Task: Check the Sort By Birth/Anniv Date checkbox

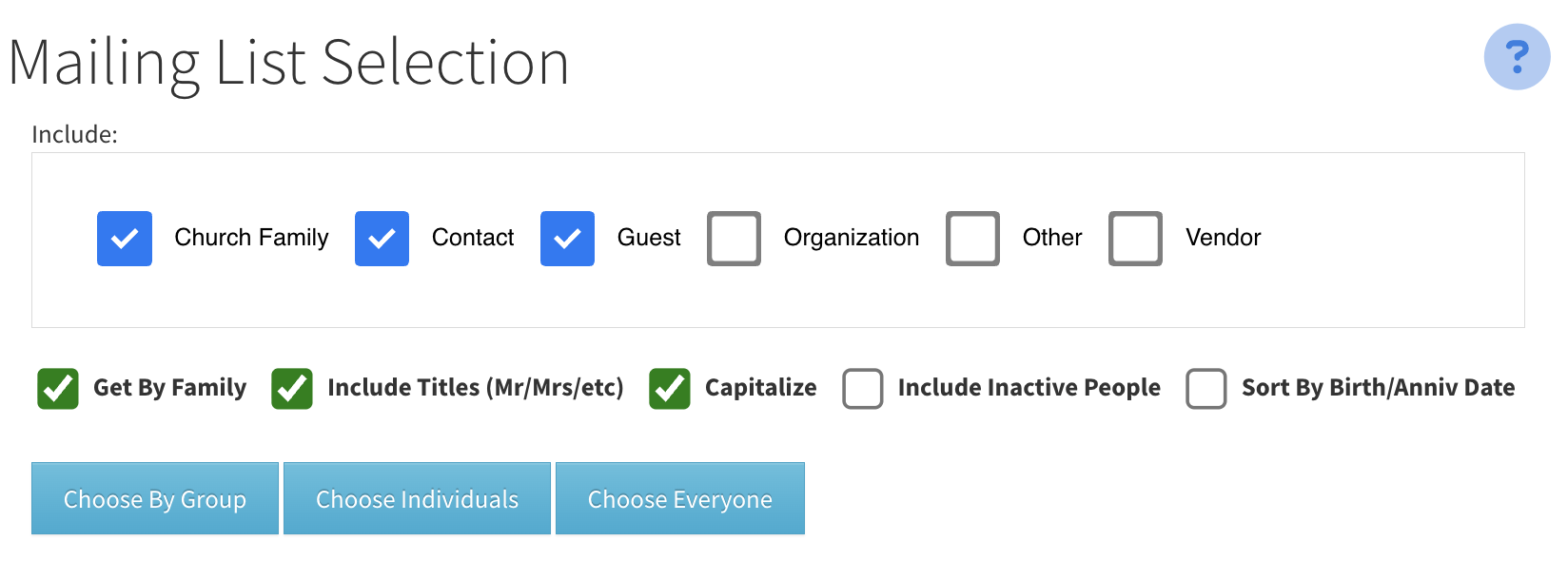Action: click(x=1205, y=389)
